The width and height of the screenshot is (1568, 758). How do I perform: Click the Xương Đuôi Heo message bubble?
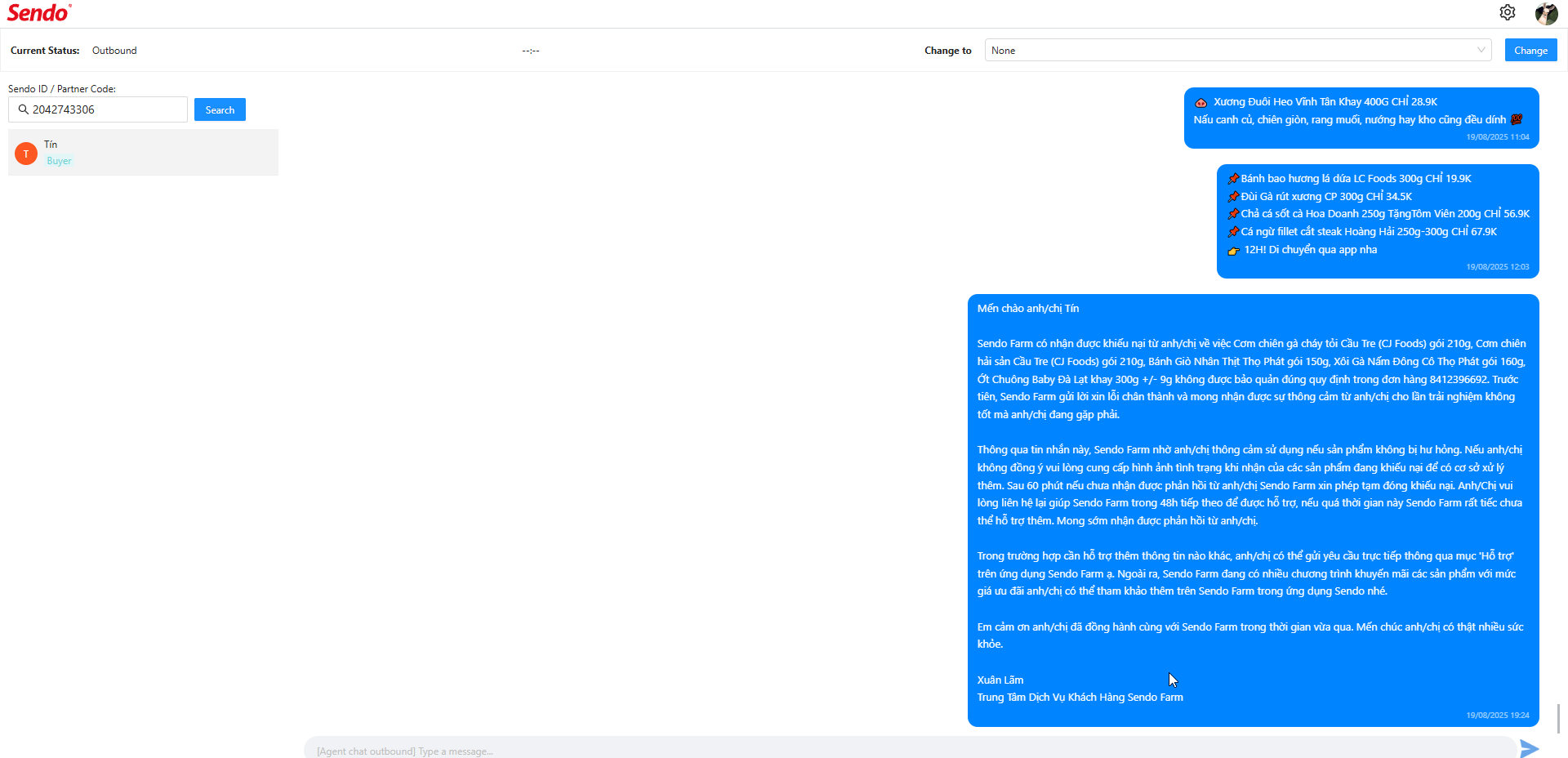[x=1361, y=118]
